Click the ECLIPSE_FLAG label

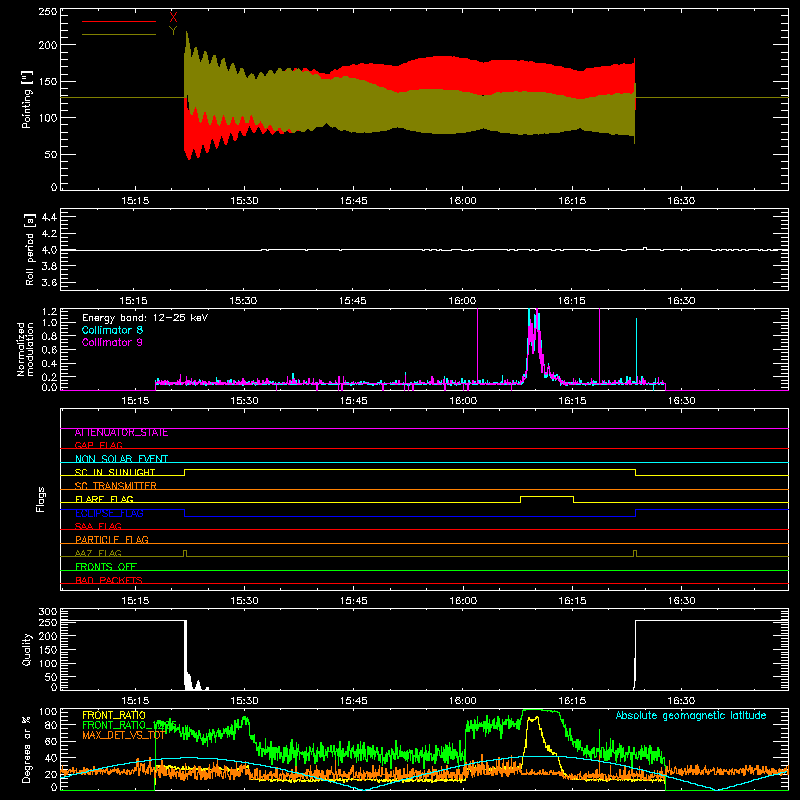tap(109, 513)
